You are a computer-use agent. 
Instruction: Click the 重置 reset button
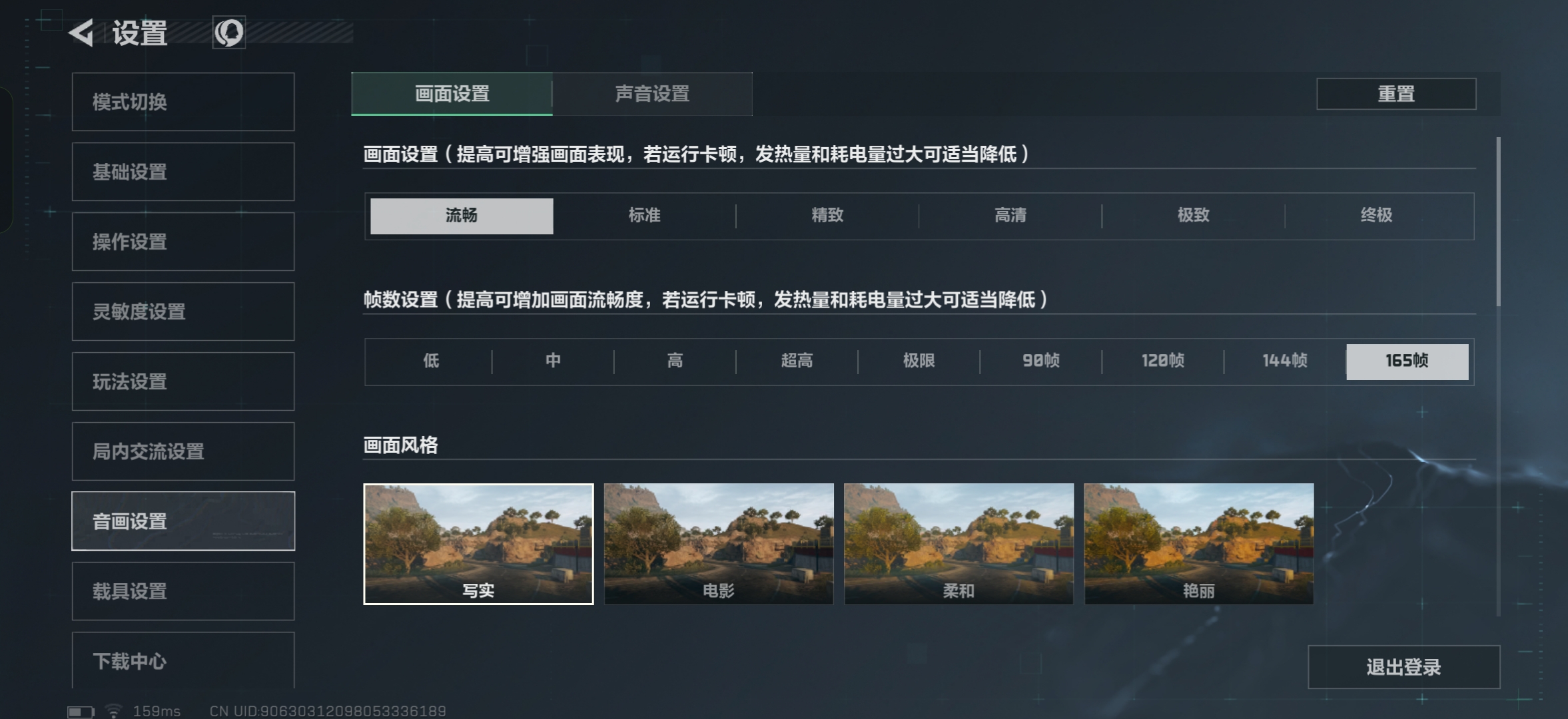tap(1396, 94)
